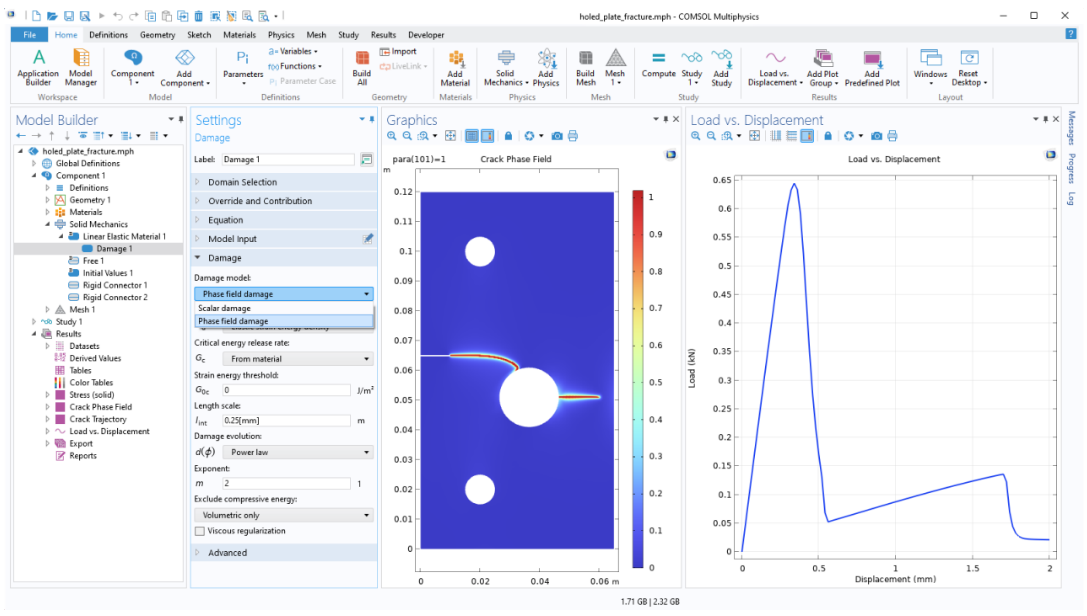Viewport: 1087px width, 616px height.
Task: Expand the Advanced section
Action: click(x=284, y=553)
